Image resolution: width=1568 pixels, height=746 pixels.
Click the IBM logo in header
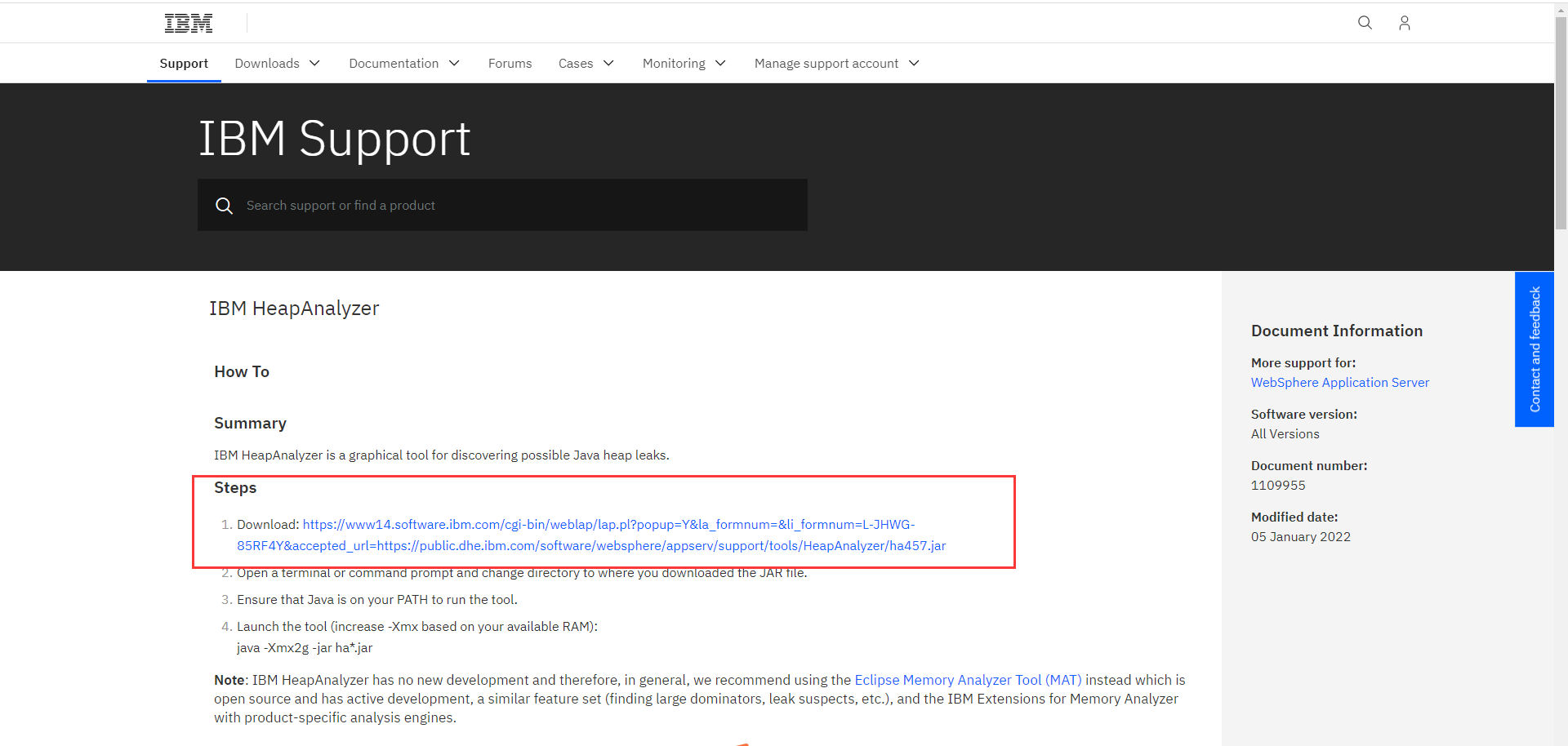coord(189,23)
